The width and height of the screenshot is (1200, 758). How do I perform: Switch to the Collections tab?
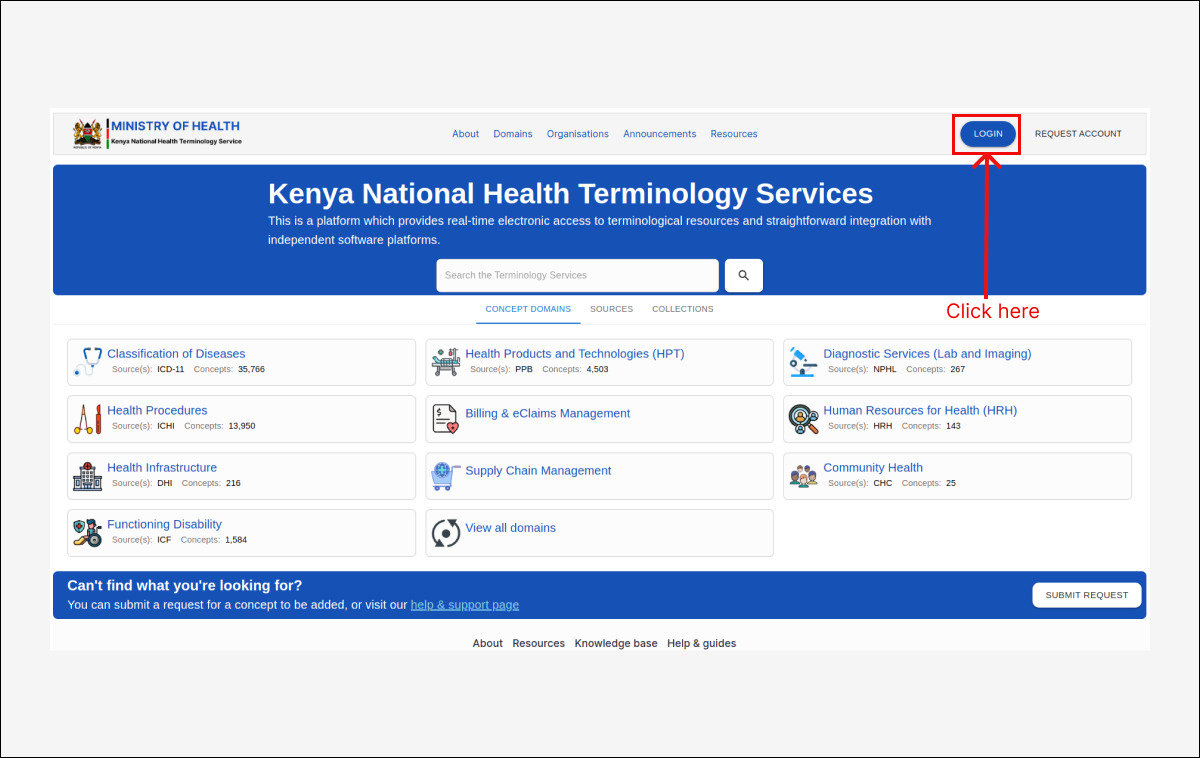tap(683, 309)
